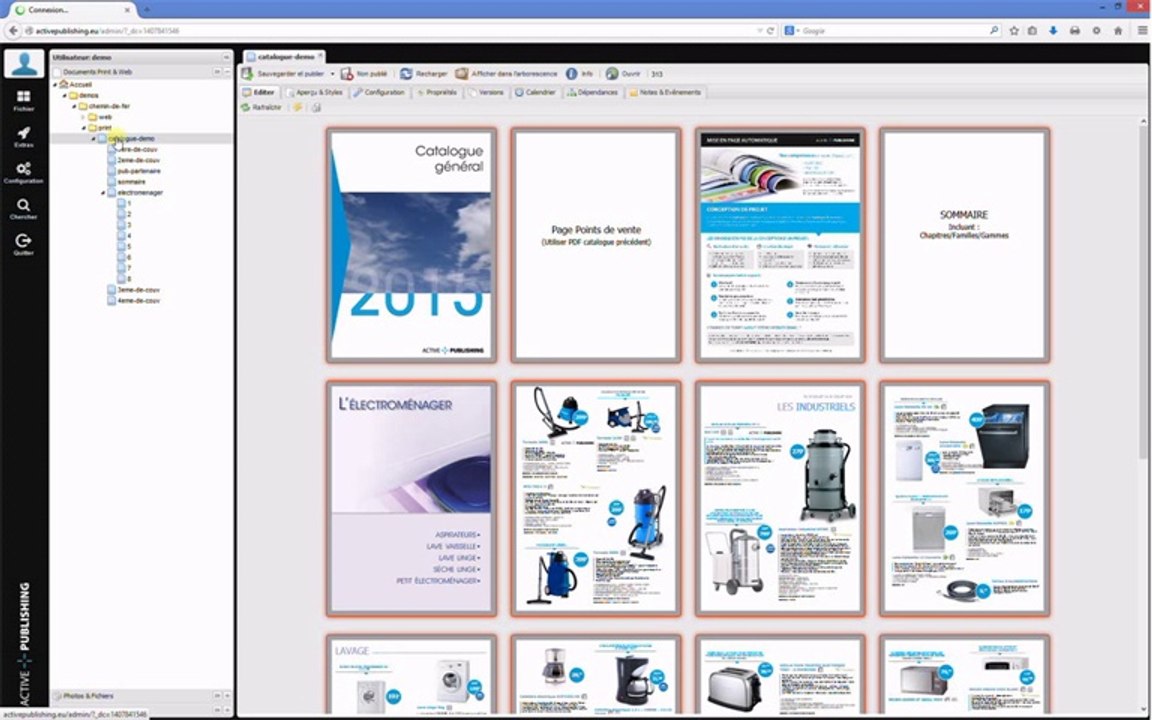This screenshot has width=1152, height=720.
Task: Open the Extras rocket section
Action: click(x=24, y=137)
